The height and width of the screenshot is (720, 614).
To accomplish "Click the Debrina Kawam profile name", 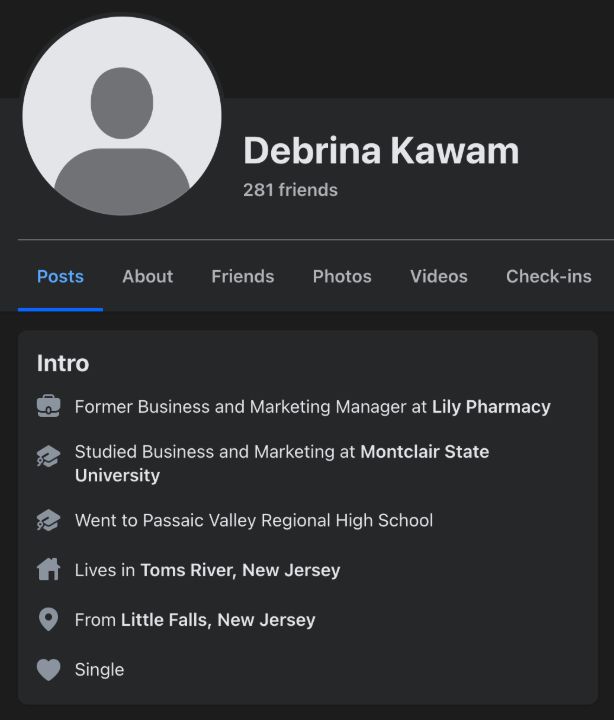I will (381, 151).
